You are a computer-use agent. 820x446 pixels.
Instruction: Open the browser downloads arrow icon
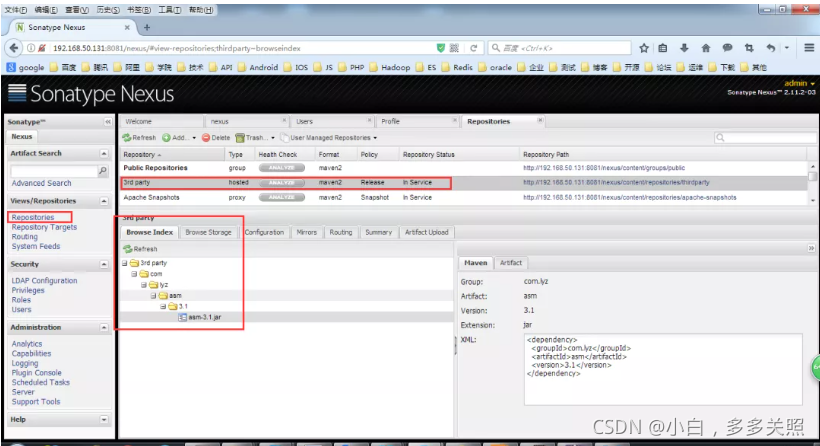[684, 48]
